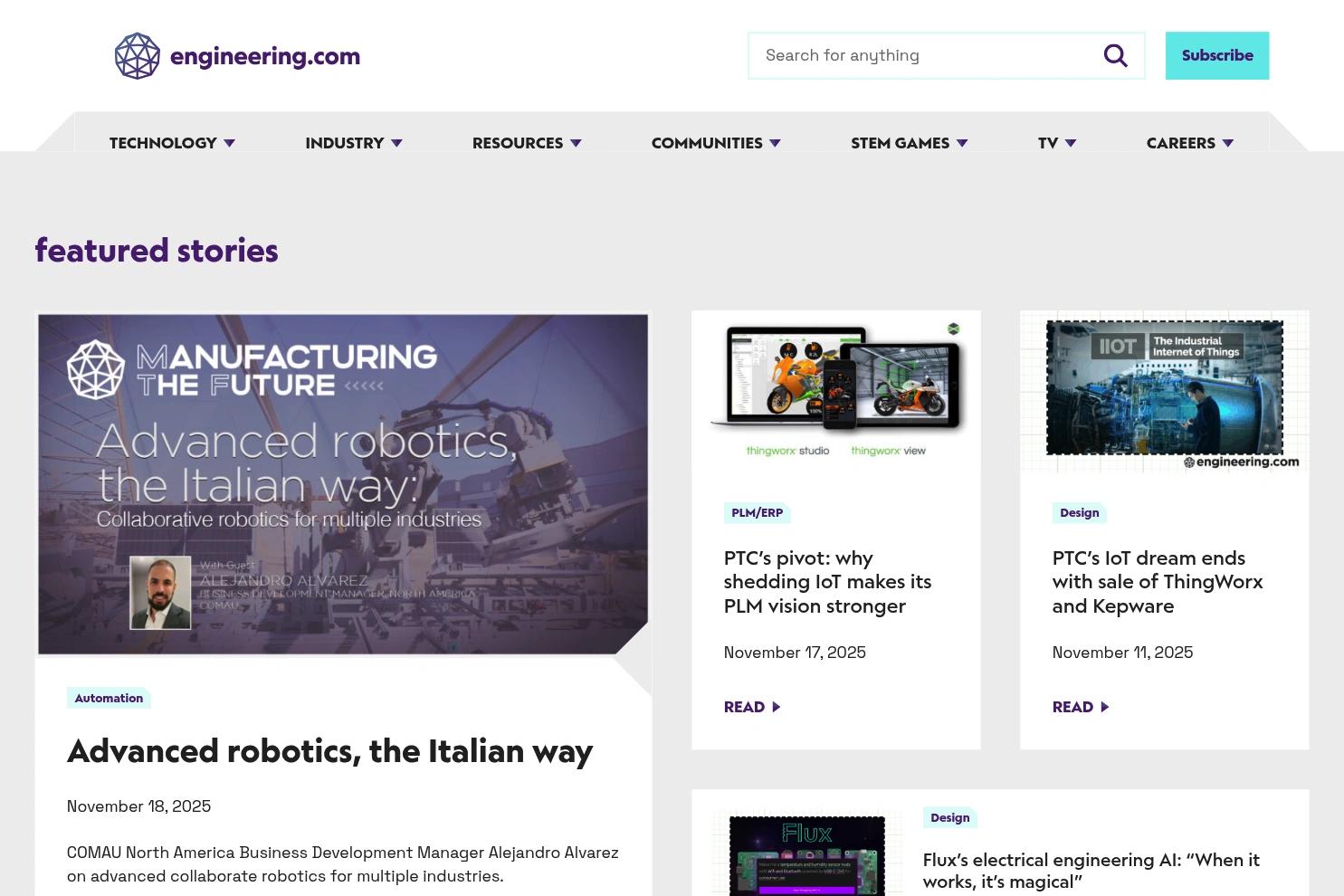Click READ link for PTC's IoT dream article
Image resolution: width=1344 pixels, height=896 pixels.
[1072, 708]
